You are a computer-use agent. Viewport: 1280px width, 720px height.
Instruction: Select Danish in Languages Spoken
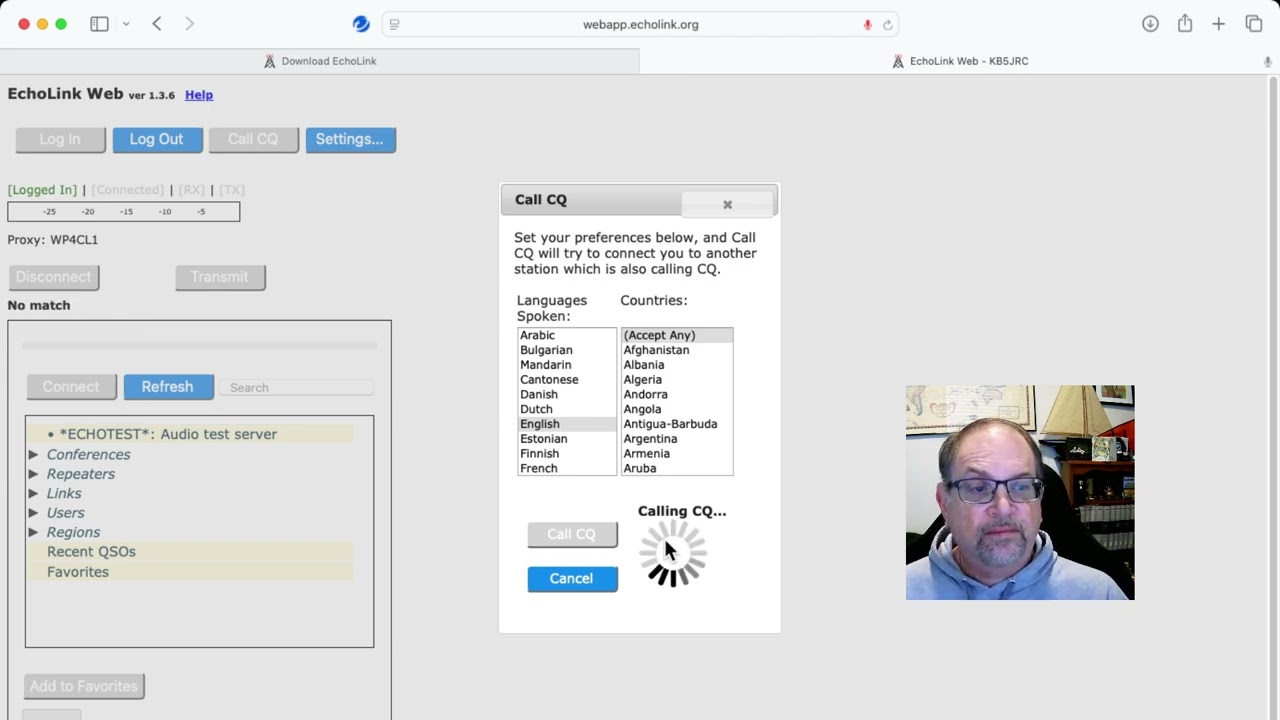[x=566, y=394]
